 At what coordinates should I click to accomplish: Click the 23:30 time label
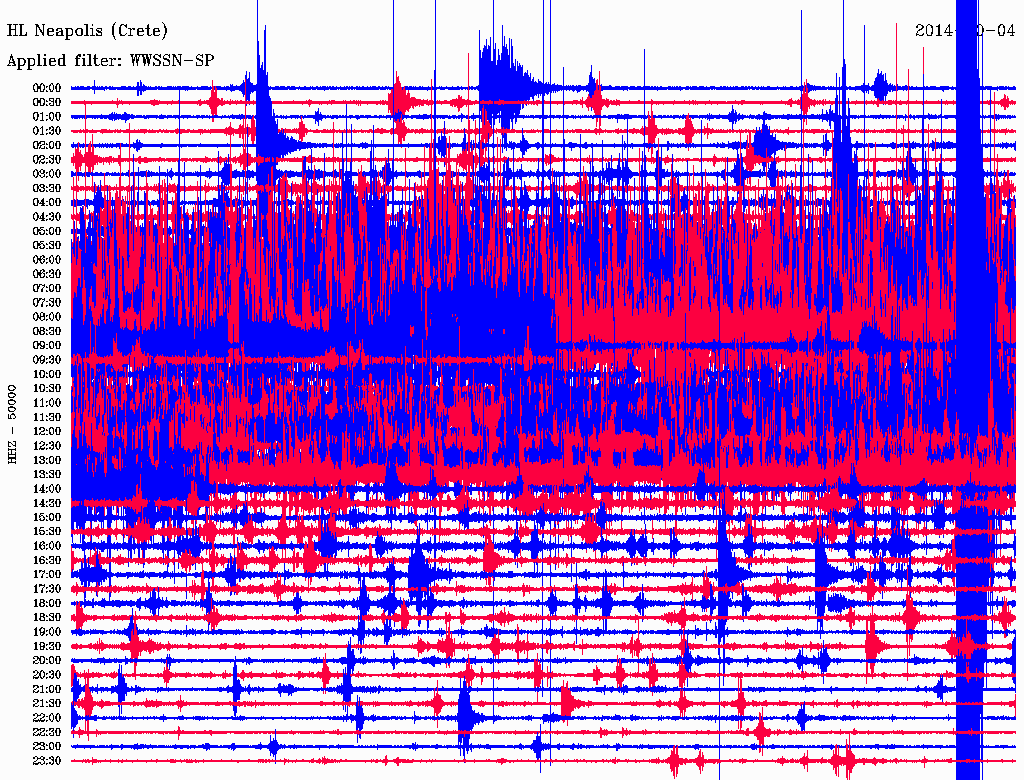(47, 761)
